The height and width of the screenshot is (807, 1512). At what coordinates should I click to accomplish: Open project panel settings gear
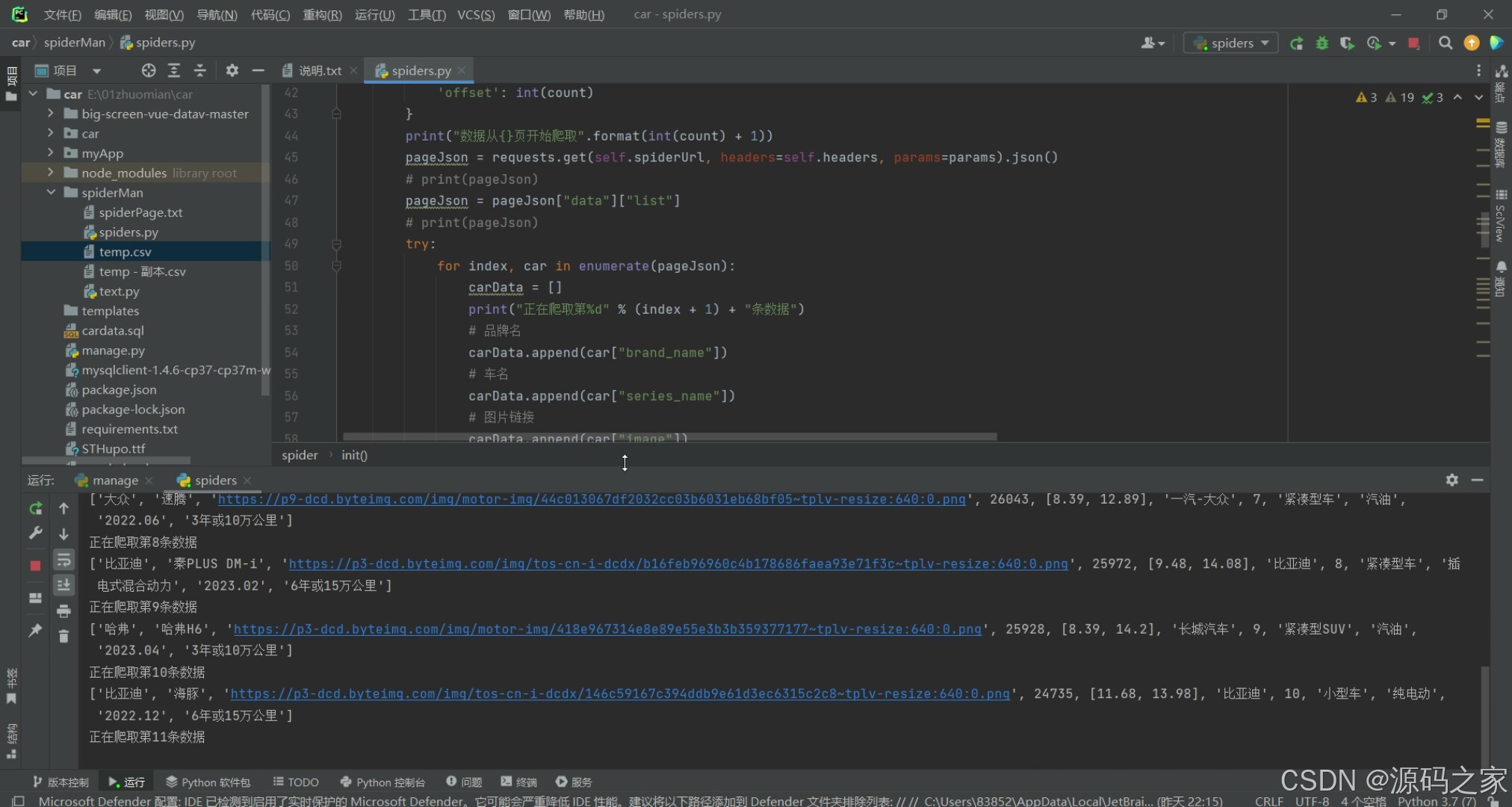[232, 70]
